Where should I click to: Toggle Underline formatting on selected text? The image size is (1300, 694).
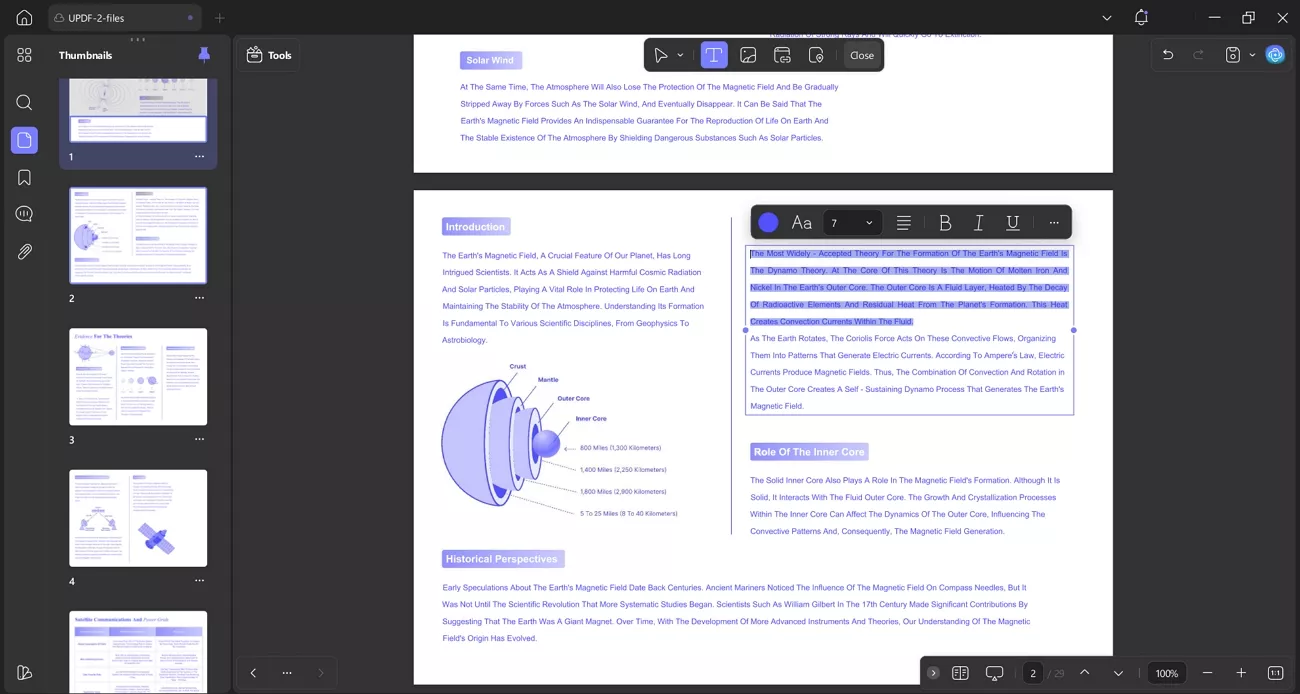[x=1012, y=222]
